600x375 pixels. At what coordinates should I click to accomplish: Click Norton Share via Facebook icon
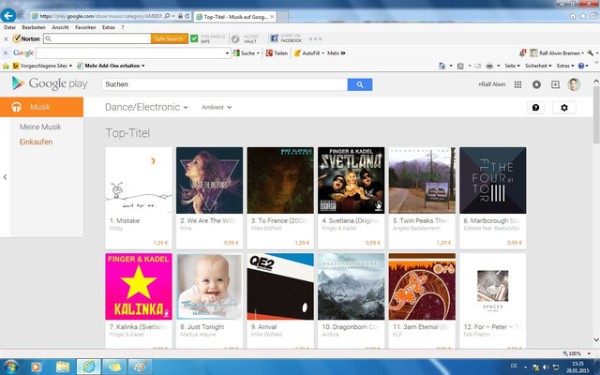[x=274, y=39]
